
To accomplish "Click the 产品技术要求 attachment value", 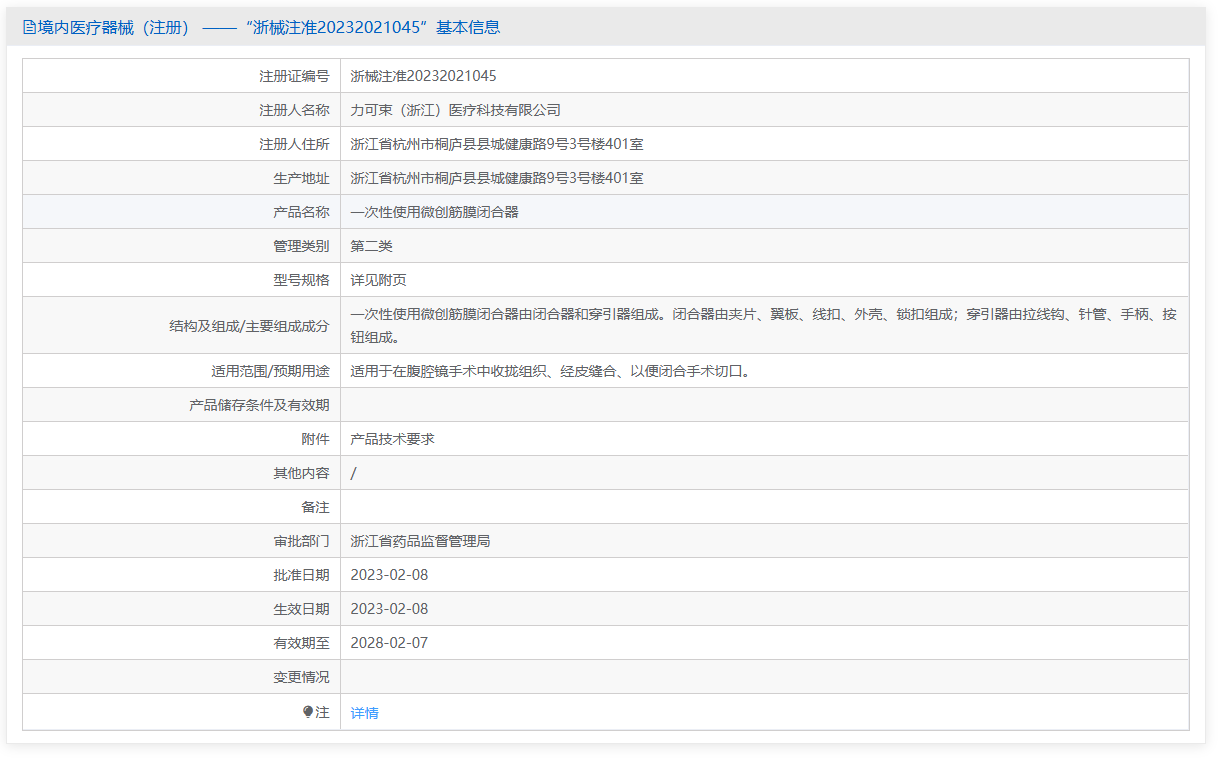I will (x=393, y=439).
